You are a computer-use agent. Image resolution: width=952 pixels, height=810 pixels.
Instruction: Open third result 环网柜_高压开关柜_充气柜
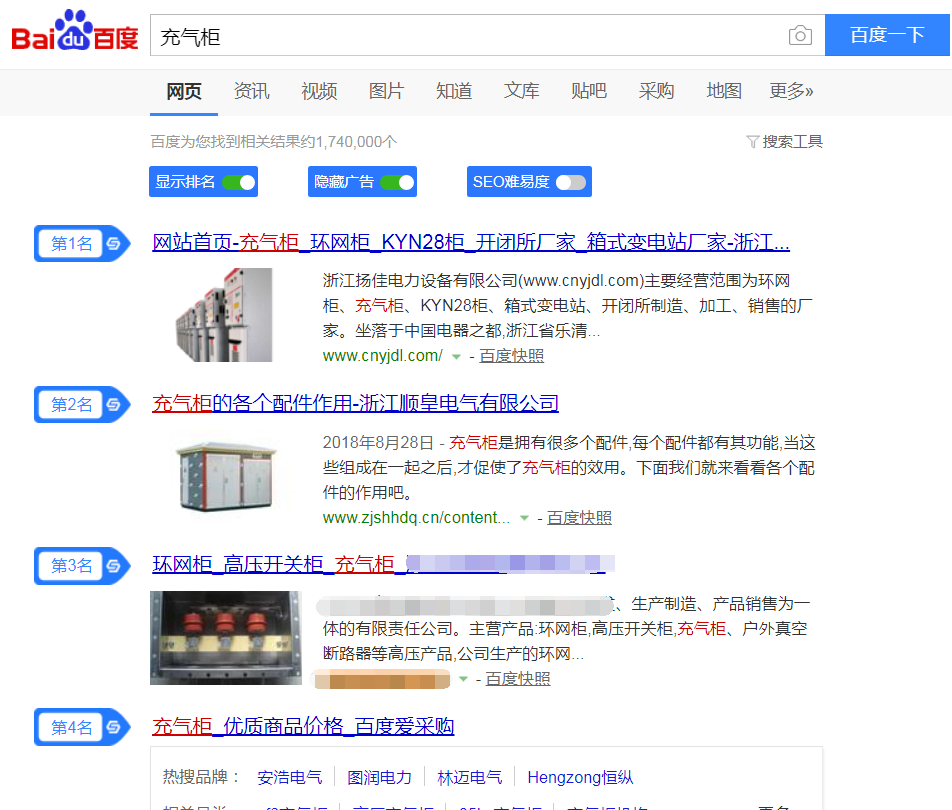(383, 564)
